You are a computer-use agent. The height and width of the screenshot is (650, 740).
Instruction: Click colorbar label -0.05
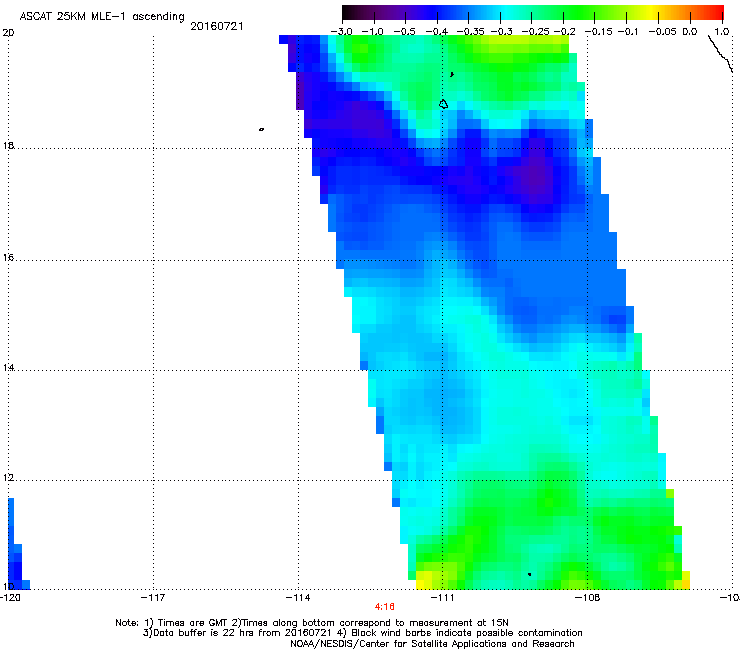pos(662,32)
